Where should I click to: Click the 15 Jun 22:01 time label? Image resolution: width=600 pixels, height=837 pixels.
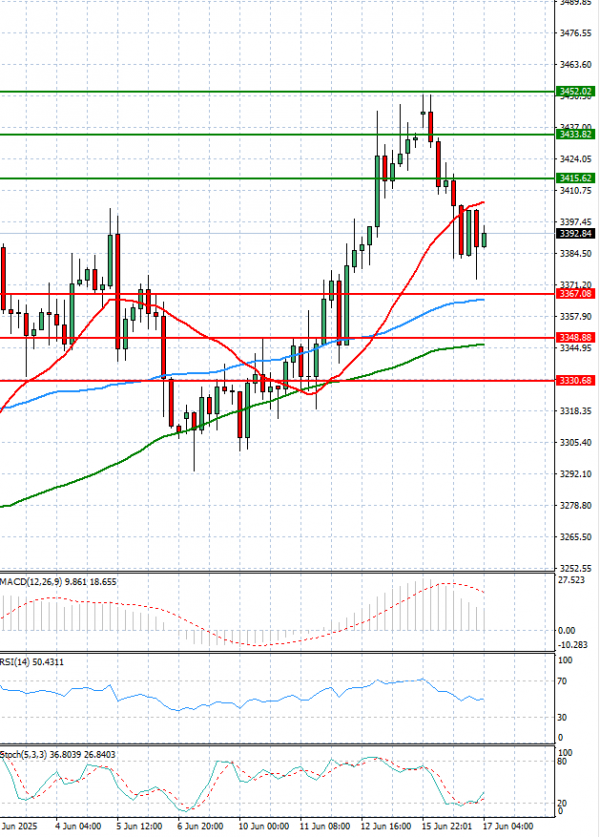[x=447, y=826]
